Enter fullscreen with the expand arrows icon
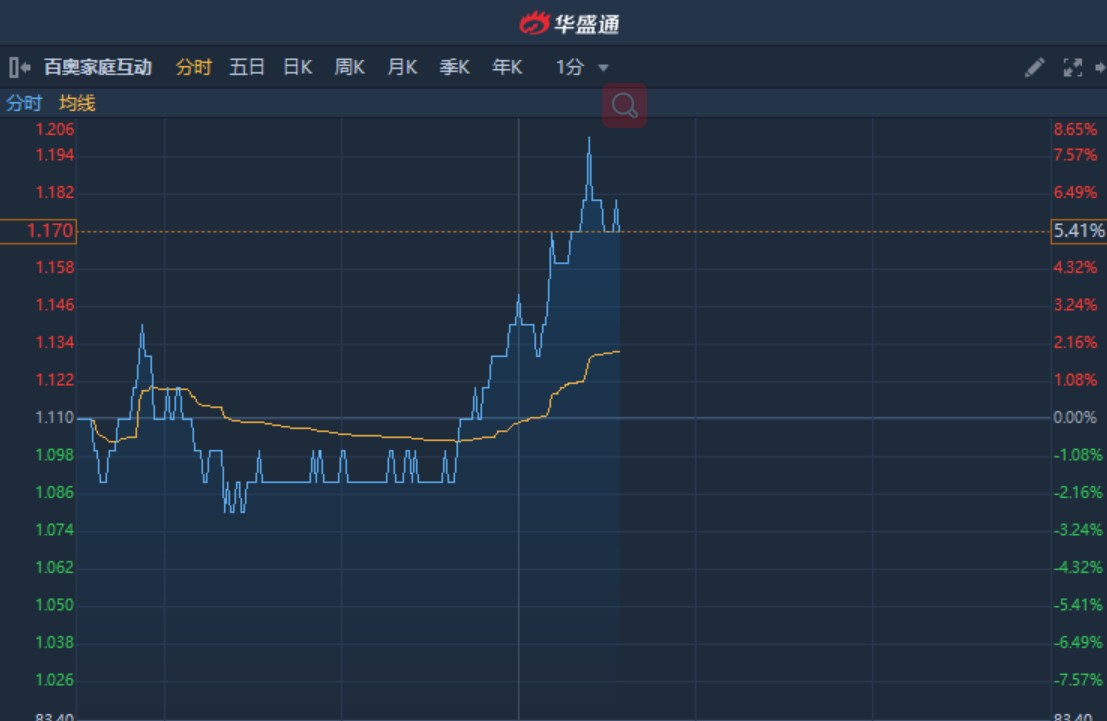1107x721 pixels. click(x=1072, y=68)
